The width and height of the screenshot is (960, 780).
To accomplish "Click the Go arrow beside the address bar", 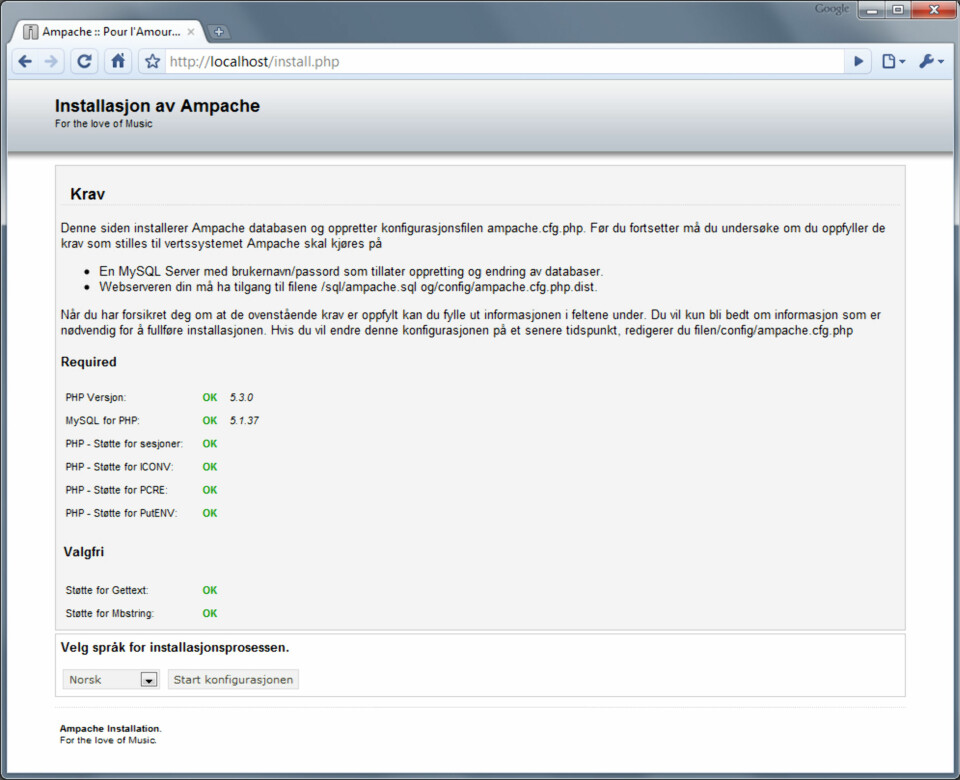I will pyautogui.click(x=858, y=61).
